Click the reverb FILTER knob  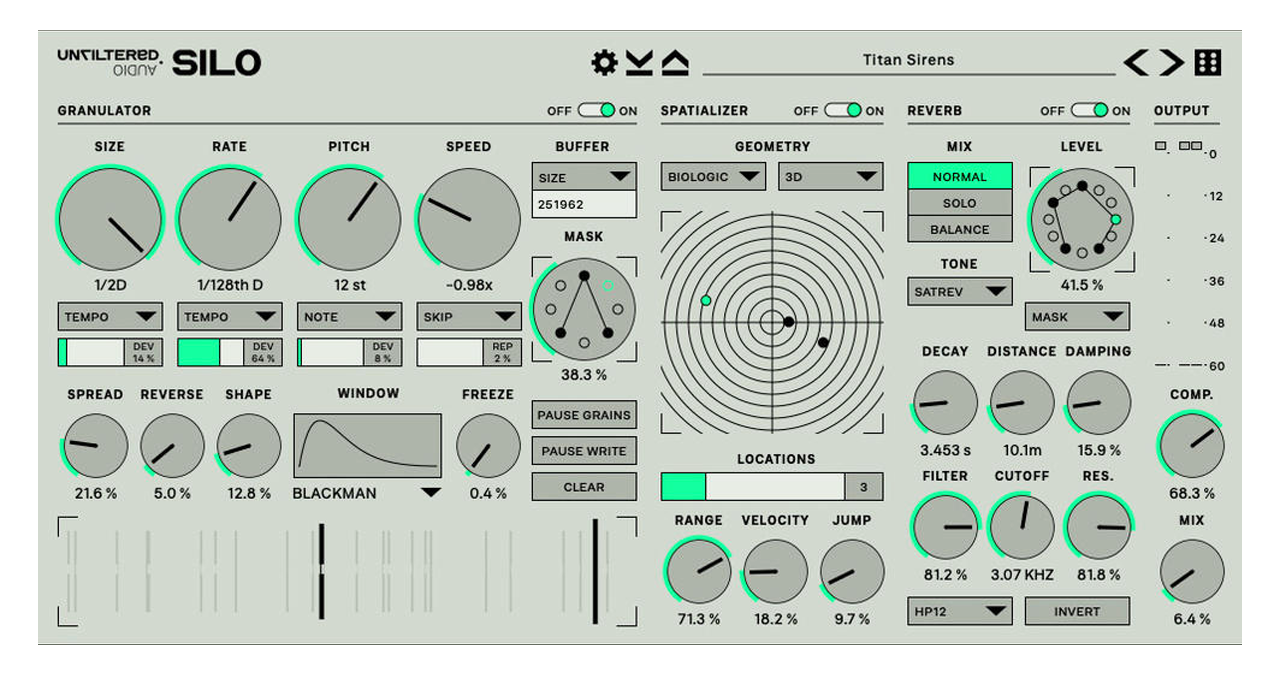945,527
